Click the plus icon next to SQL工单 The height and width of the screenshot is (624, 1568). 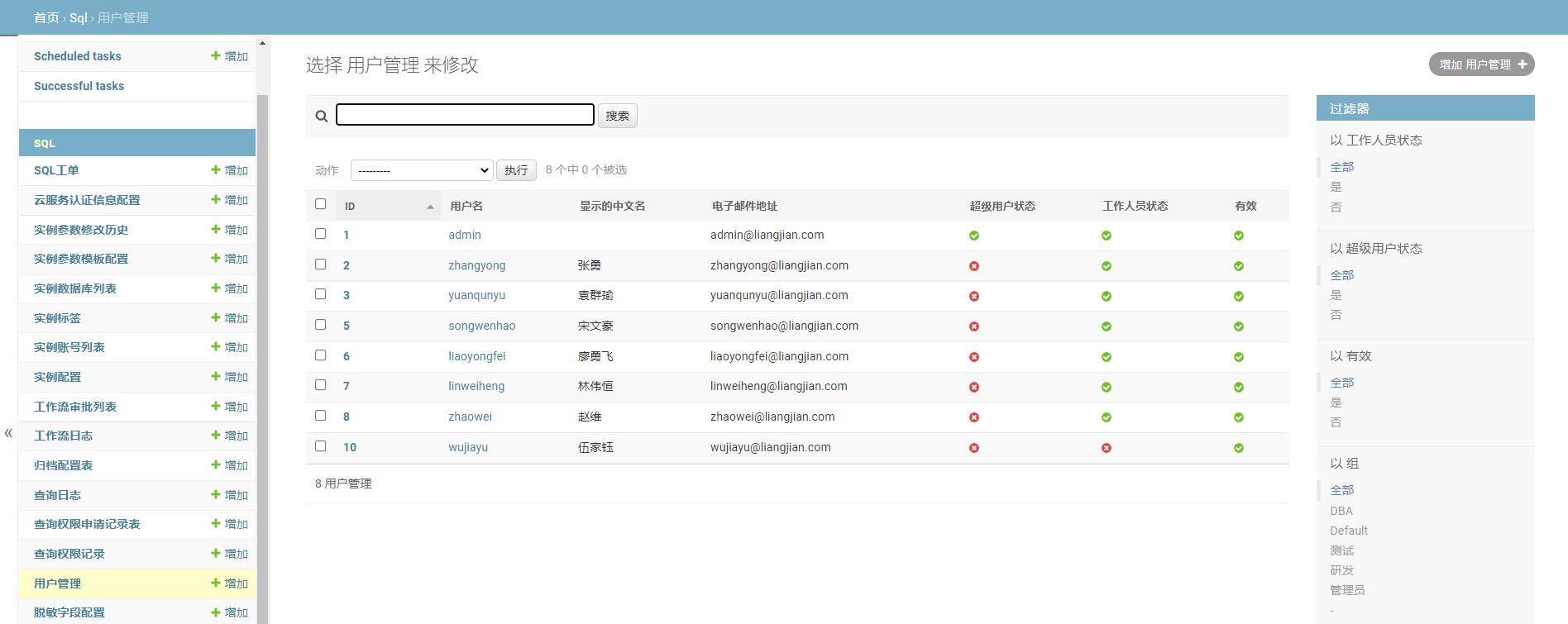coord(216,169)
